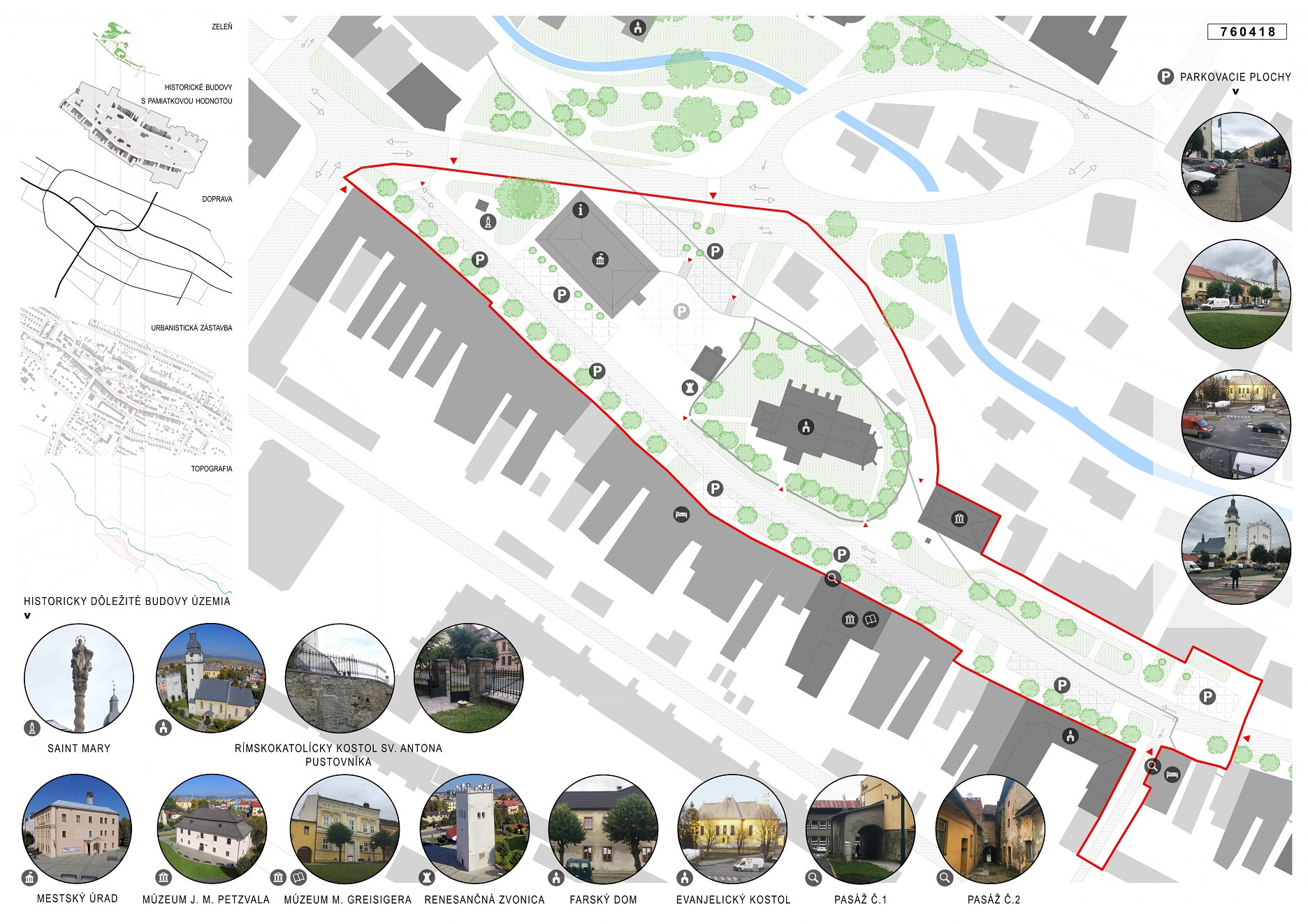Click the 760418 number box
Screen dimensions: 1308x924
[1247, 31]
